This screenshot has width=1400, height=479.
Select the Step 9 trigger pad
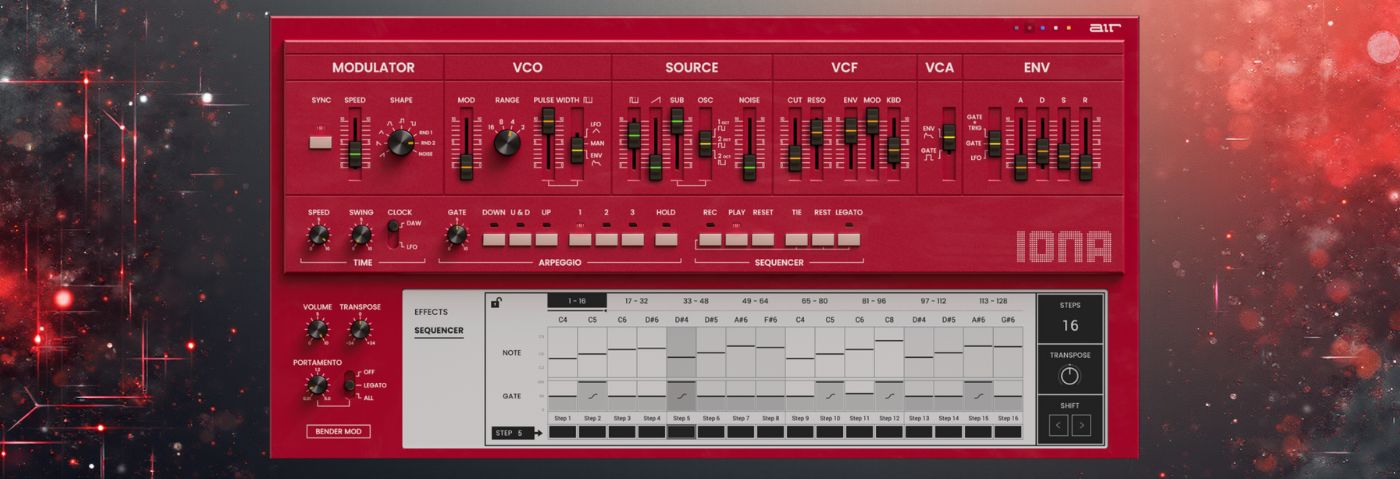click(x=799, y=432)
